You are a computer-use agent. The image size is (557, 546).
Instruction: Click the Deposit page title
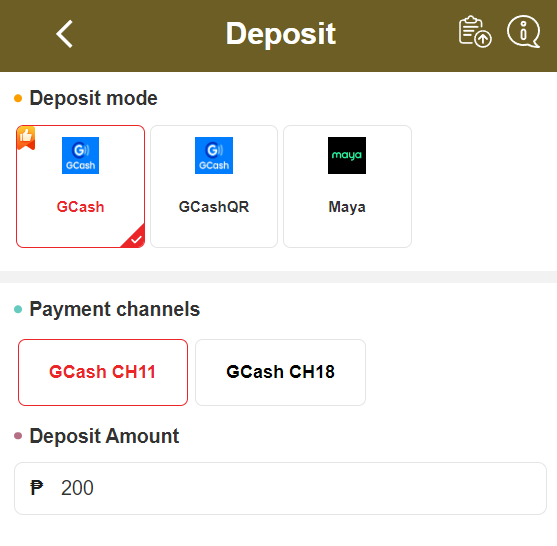coord(281,34)
